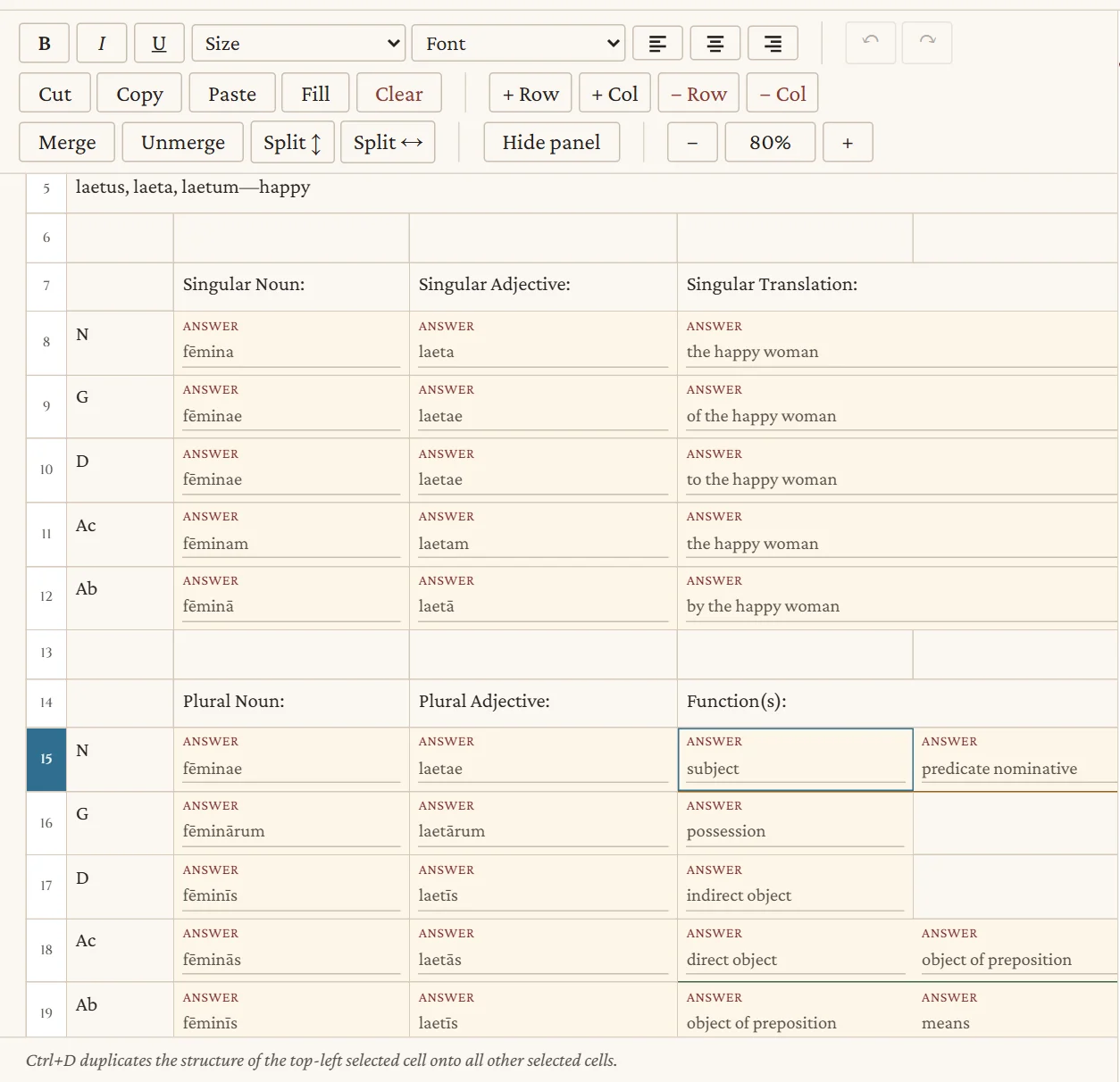Select row header 8
The image size is (1120, 1082).
(x=46, y=342)
